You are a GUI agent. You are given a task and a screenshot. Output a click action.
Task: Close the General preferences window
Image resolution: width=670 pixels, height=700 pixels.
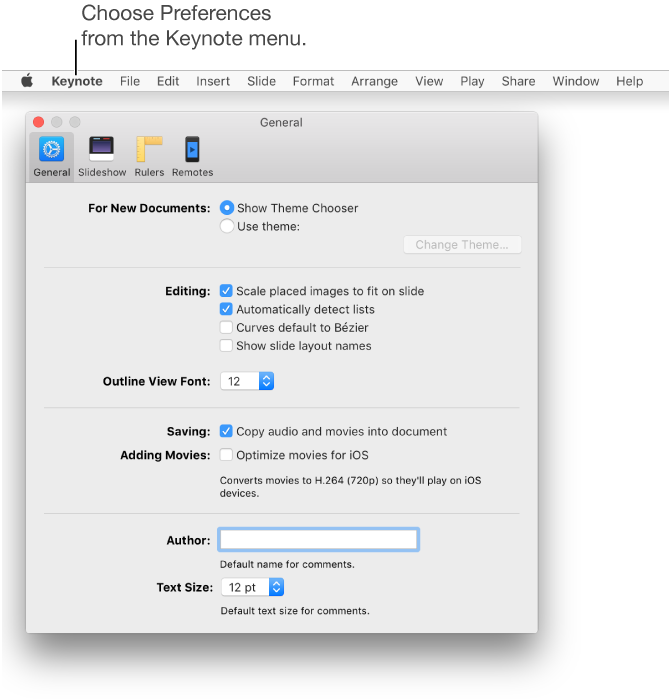(x=38, y=122)
